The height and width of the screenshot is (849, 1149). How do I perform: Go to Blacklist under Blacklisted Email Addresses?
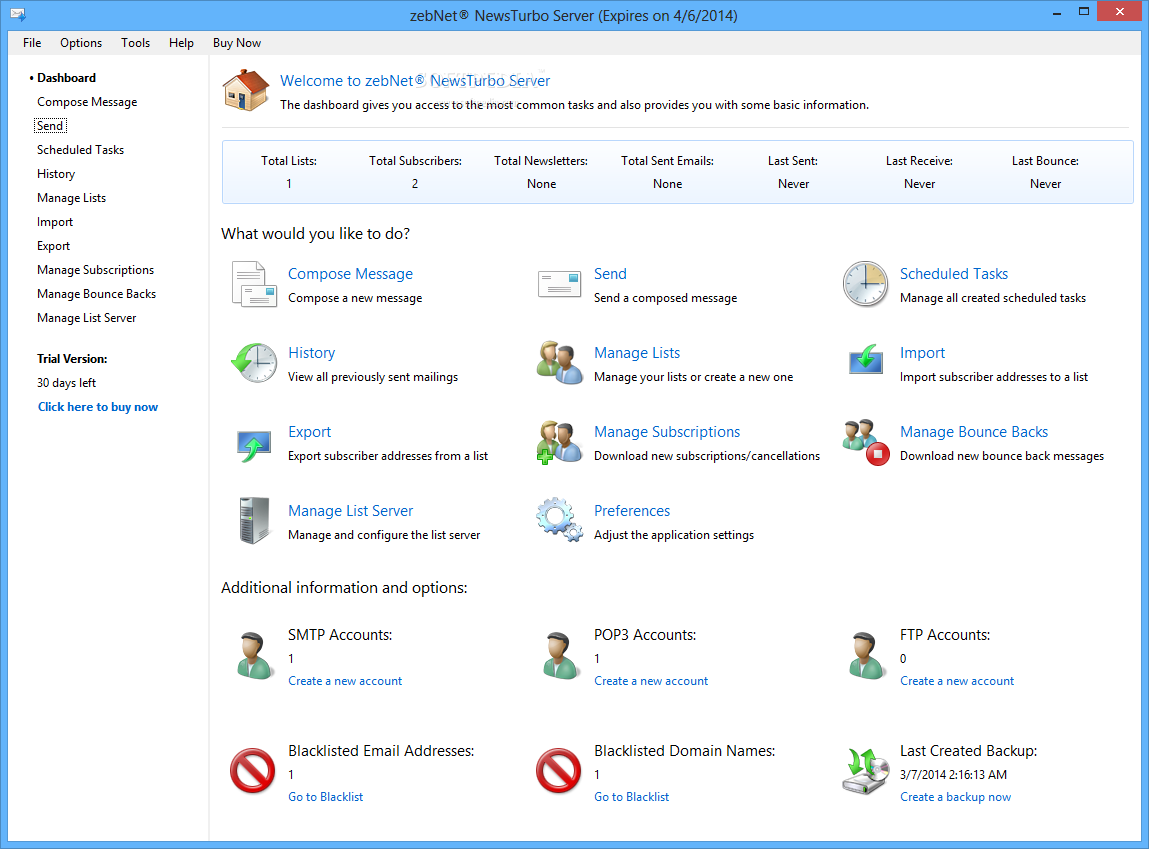(x=325, y=796)
